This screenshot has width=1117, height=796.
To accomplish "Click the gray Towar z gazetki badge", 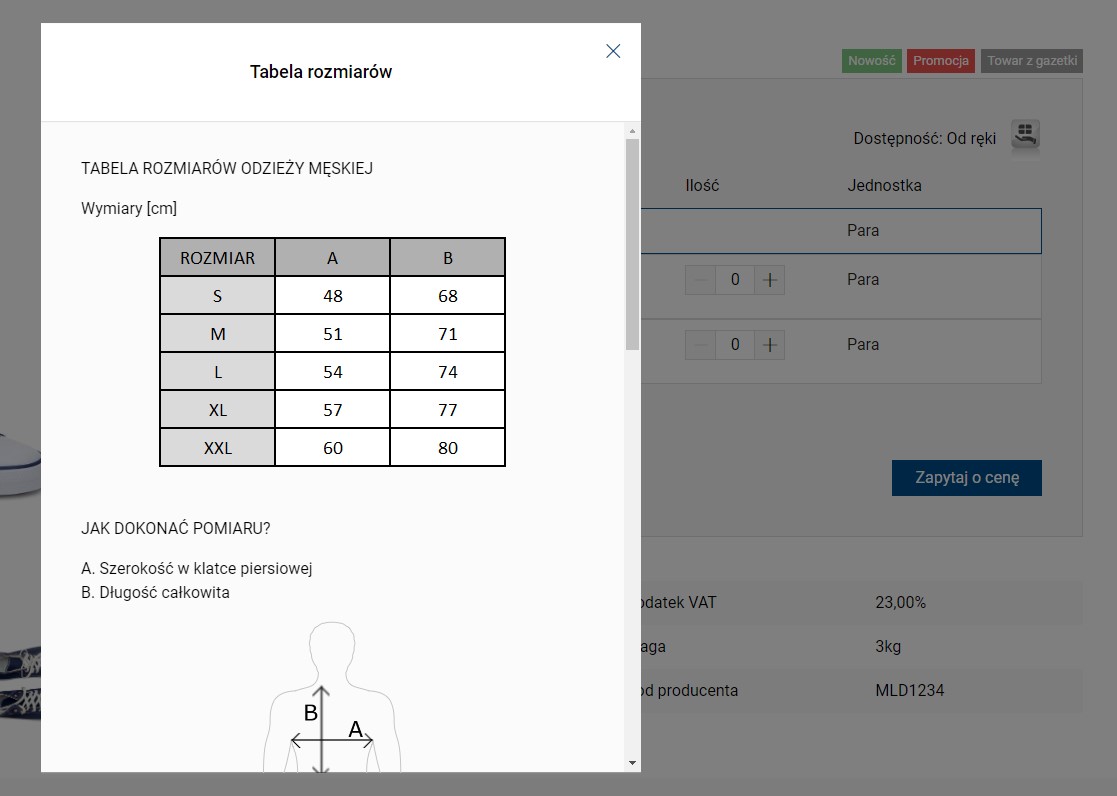I will (x=1031, y=61).
